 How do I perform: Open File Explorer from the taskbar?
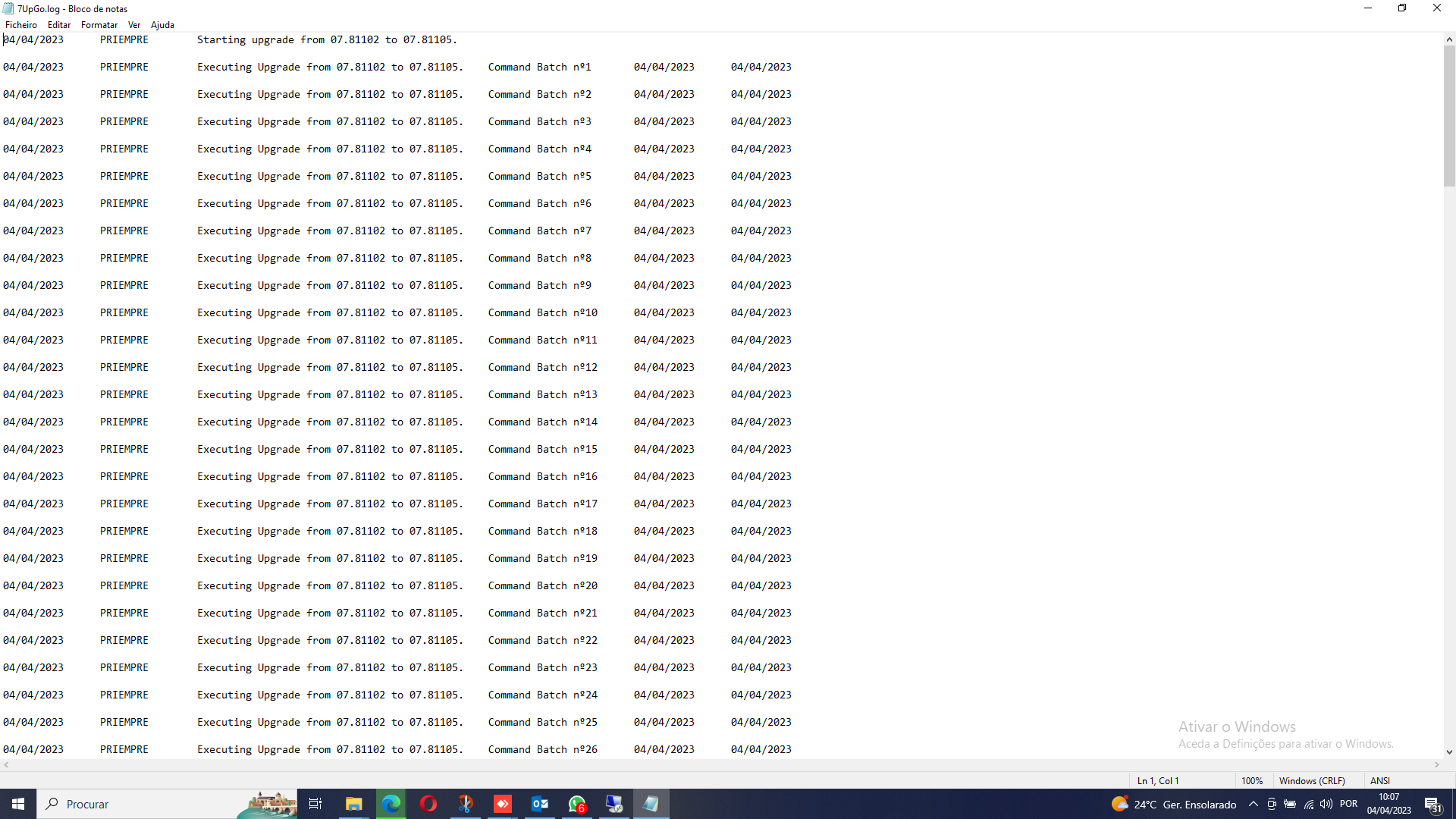click(x=354, y=804)
